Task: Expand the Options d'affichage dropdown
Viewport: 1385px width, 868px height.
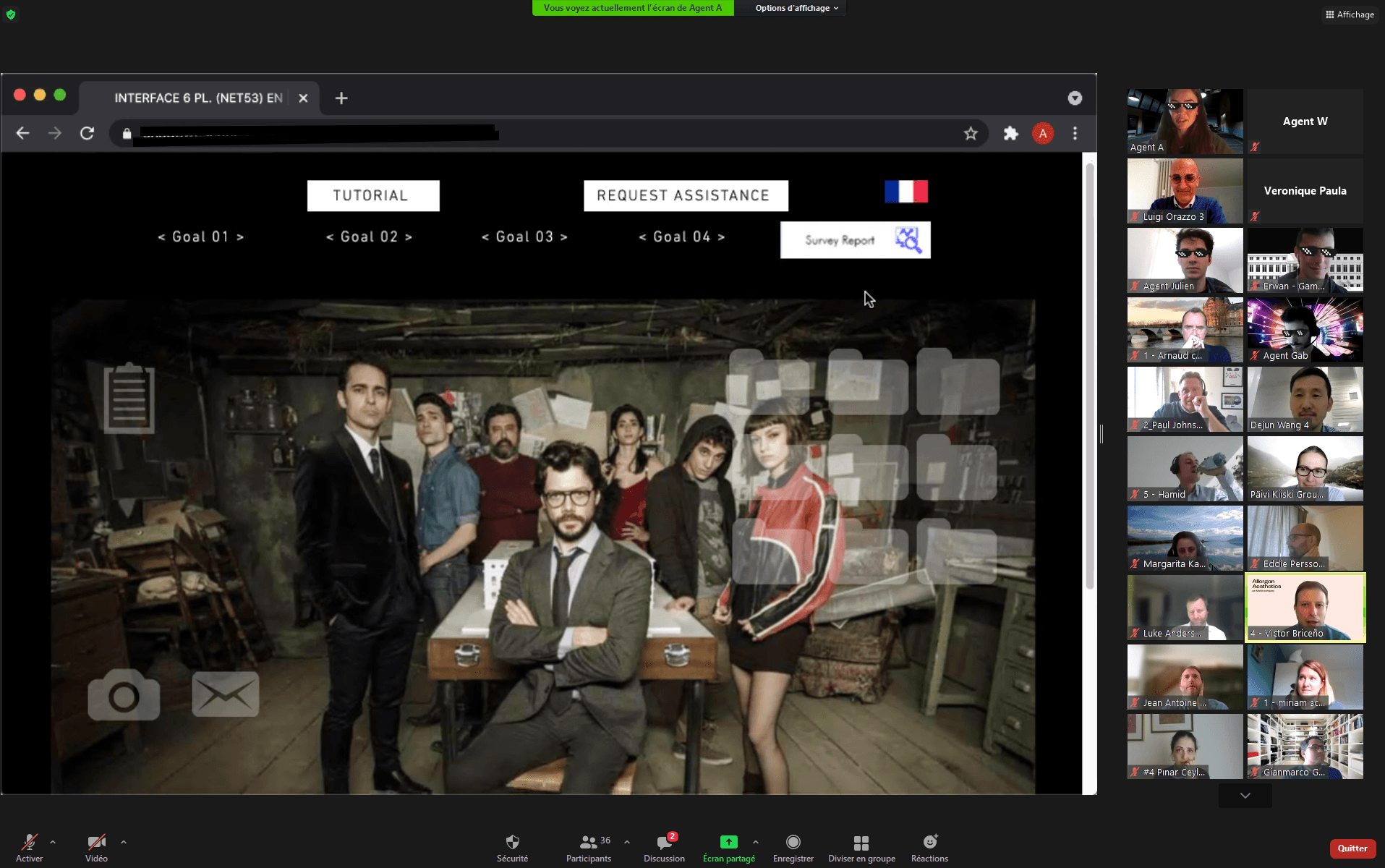Action: tap(796, 8)
